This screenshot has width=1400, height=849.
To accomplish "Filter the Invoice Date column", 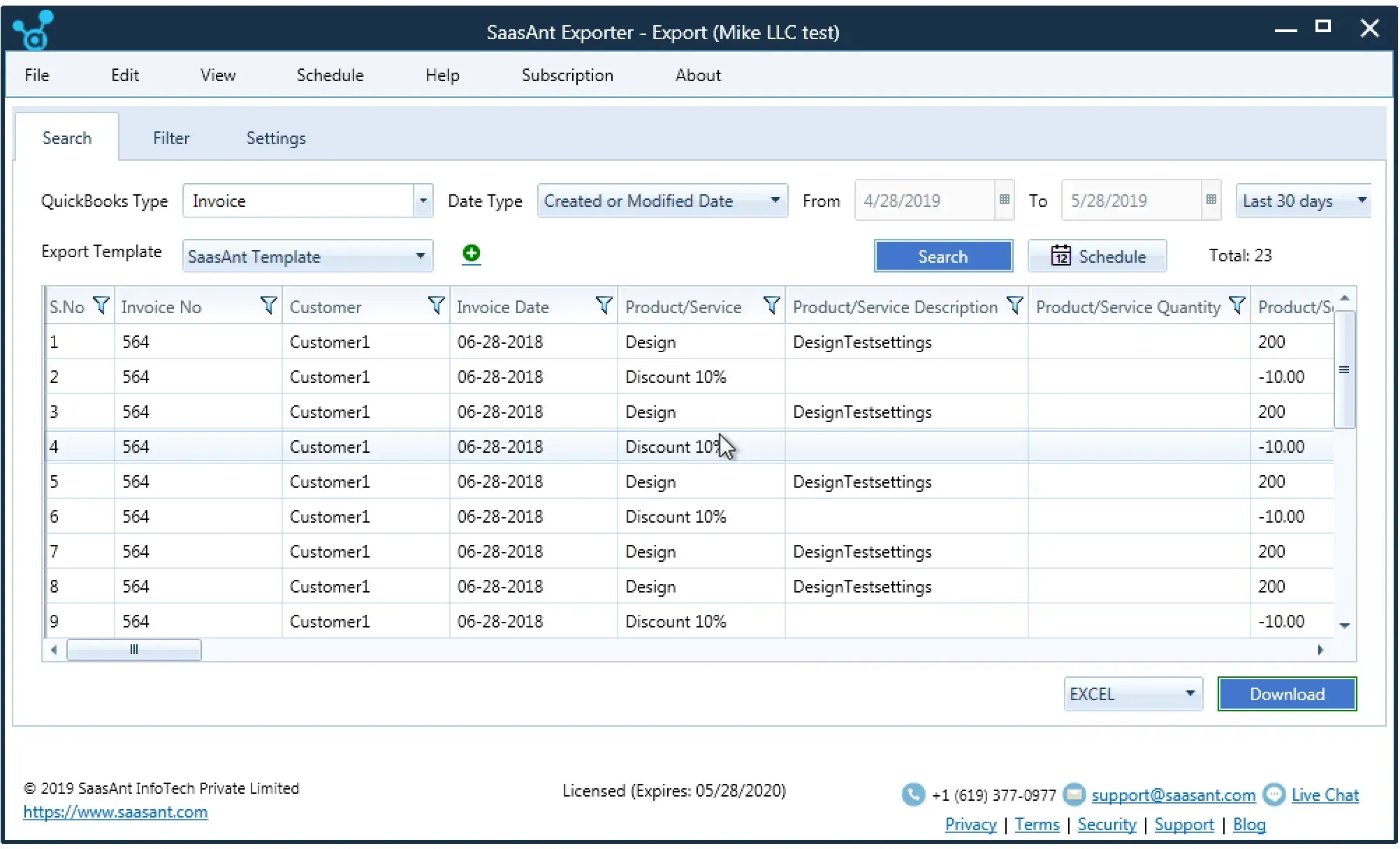I will click(x=604, y=305).
